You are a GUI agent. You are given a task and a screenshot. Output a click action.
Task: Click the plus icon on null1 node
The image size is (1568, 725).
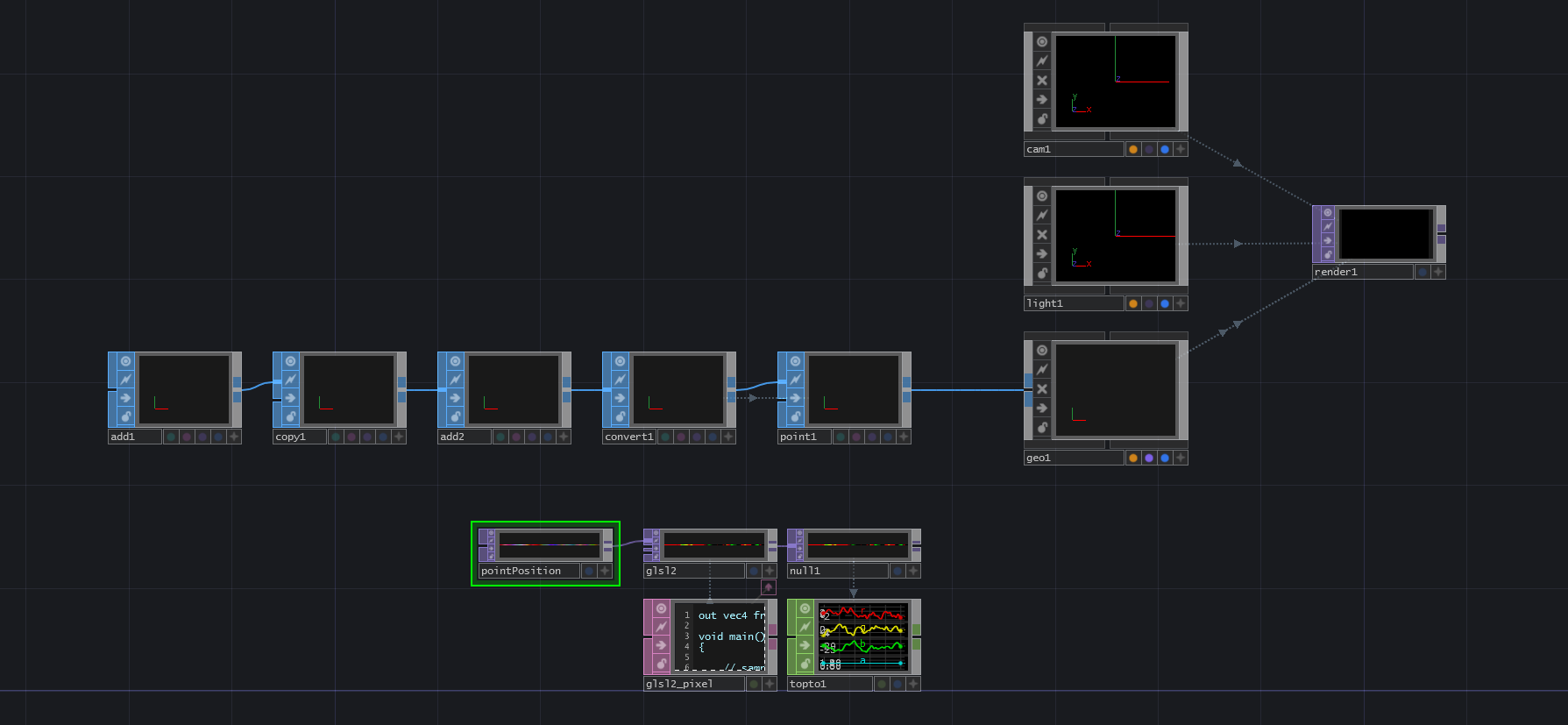pyautogui.click(x=912, y=571)
